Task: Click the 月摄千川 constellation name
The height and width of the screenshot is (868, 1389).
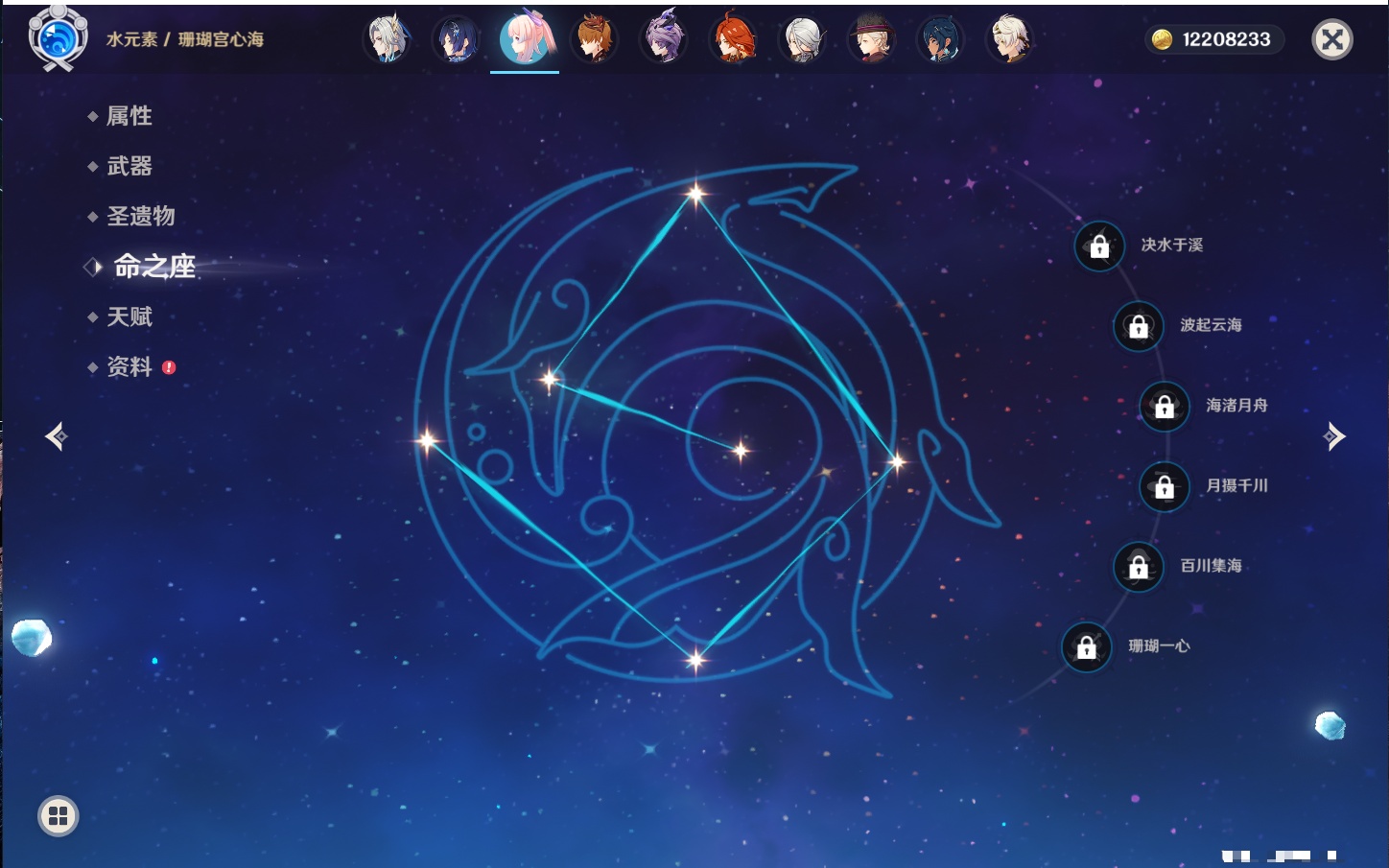Action: 1236,486
